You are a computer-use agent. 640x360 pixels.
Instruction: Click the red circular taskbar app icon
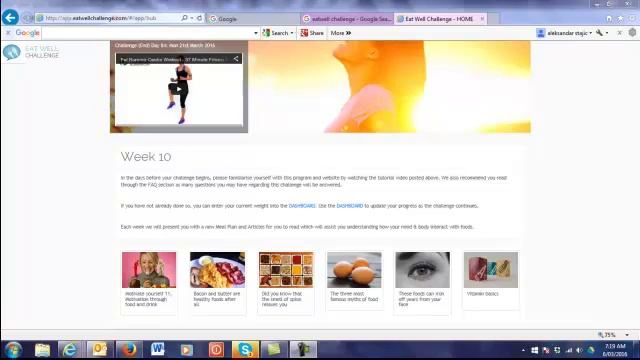[216, 350]
